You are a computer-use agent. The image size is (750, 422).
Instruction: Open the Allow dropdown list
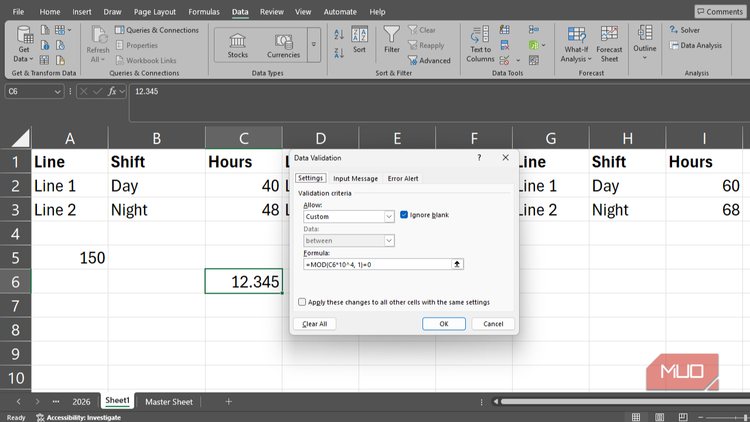[389, 217]
